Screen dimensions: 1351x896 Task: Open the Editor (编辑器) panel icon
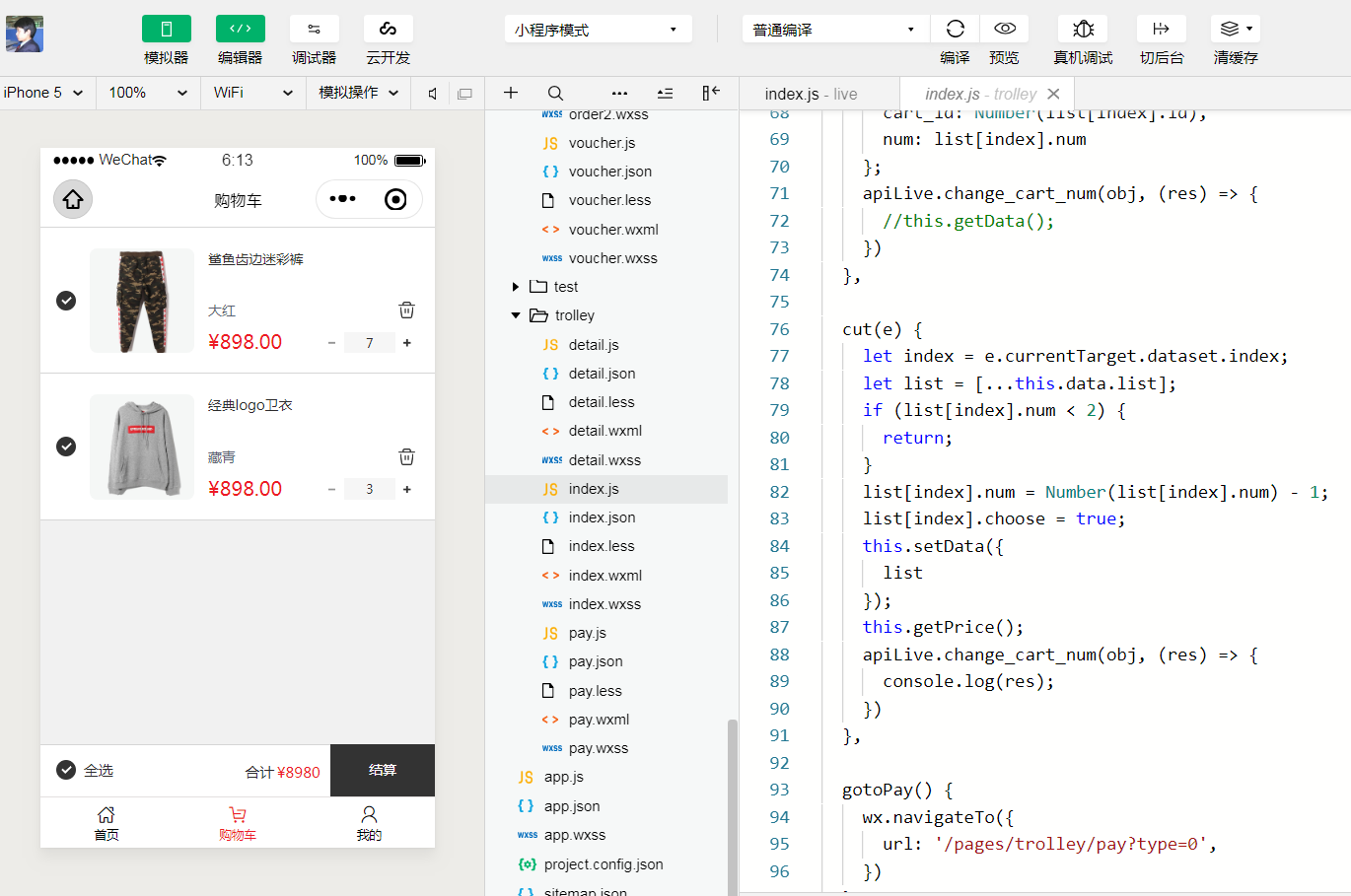point(240,30)
